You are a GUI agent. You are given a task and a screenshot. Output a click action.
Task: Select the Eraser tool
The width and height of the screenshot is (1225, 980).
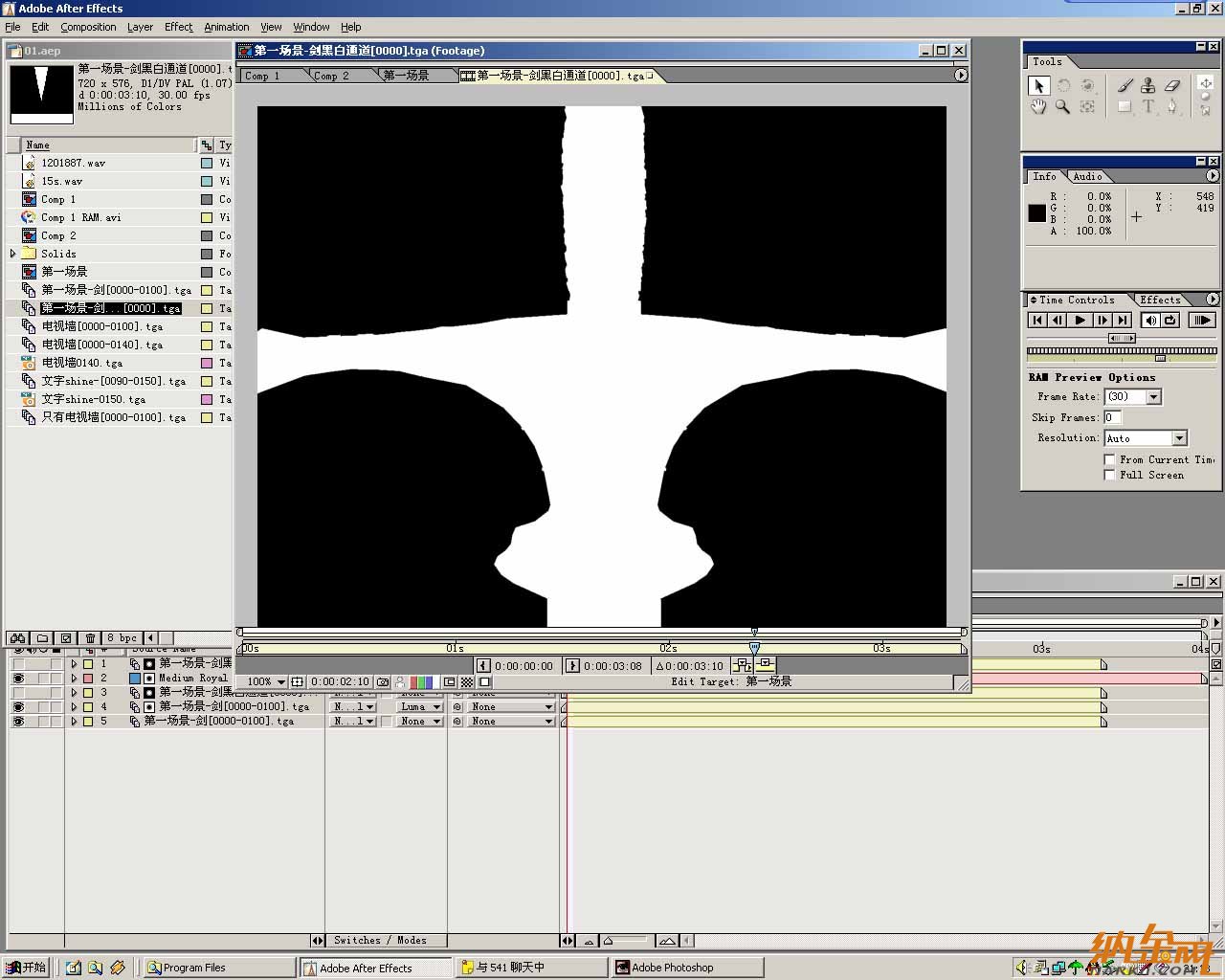pos(1172,86)
